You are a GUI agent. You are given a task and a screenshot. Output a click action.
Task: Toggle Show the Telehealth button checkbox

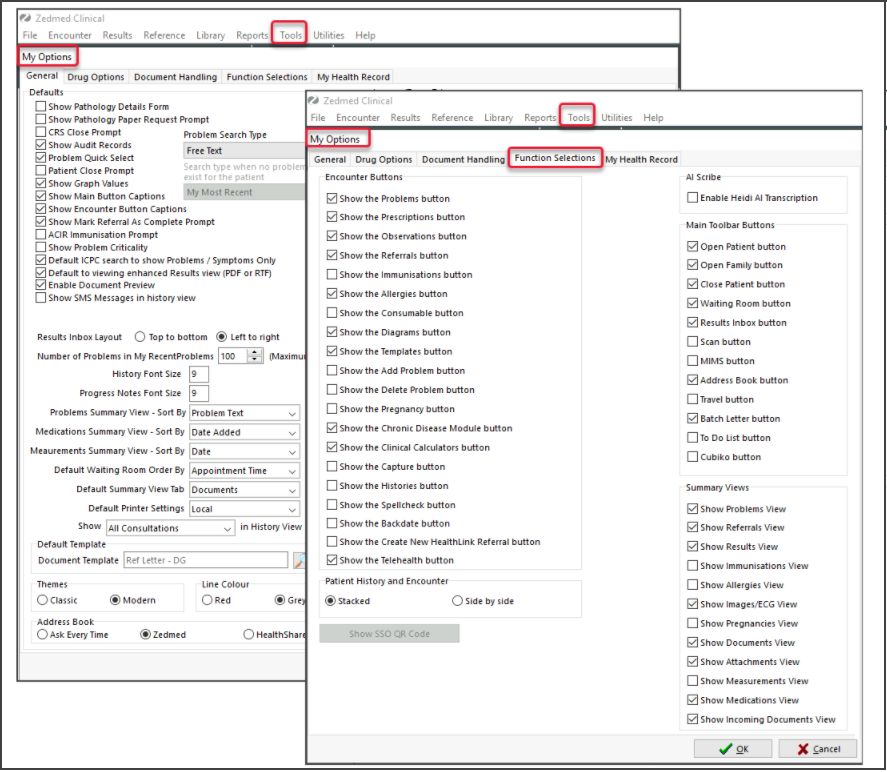coord(332,560)
